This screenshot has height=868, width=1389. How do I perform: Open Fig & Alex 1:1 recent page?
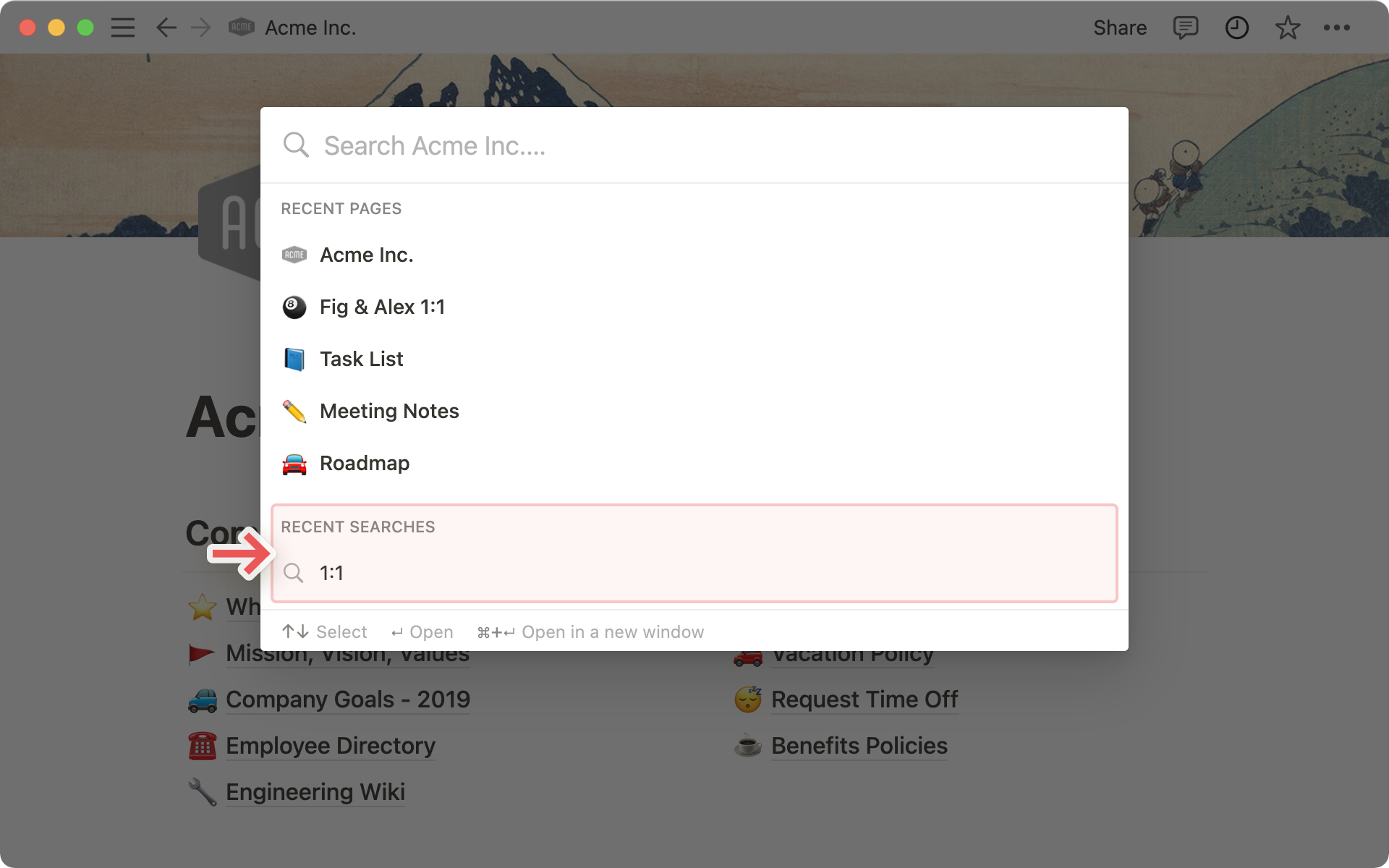pos(382,307)
